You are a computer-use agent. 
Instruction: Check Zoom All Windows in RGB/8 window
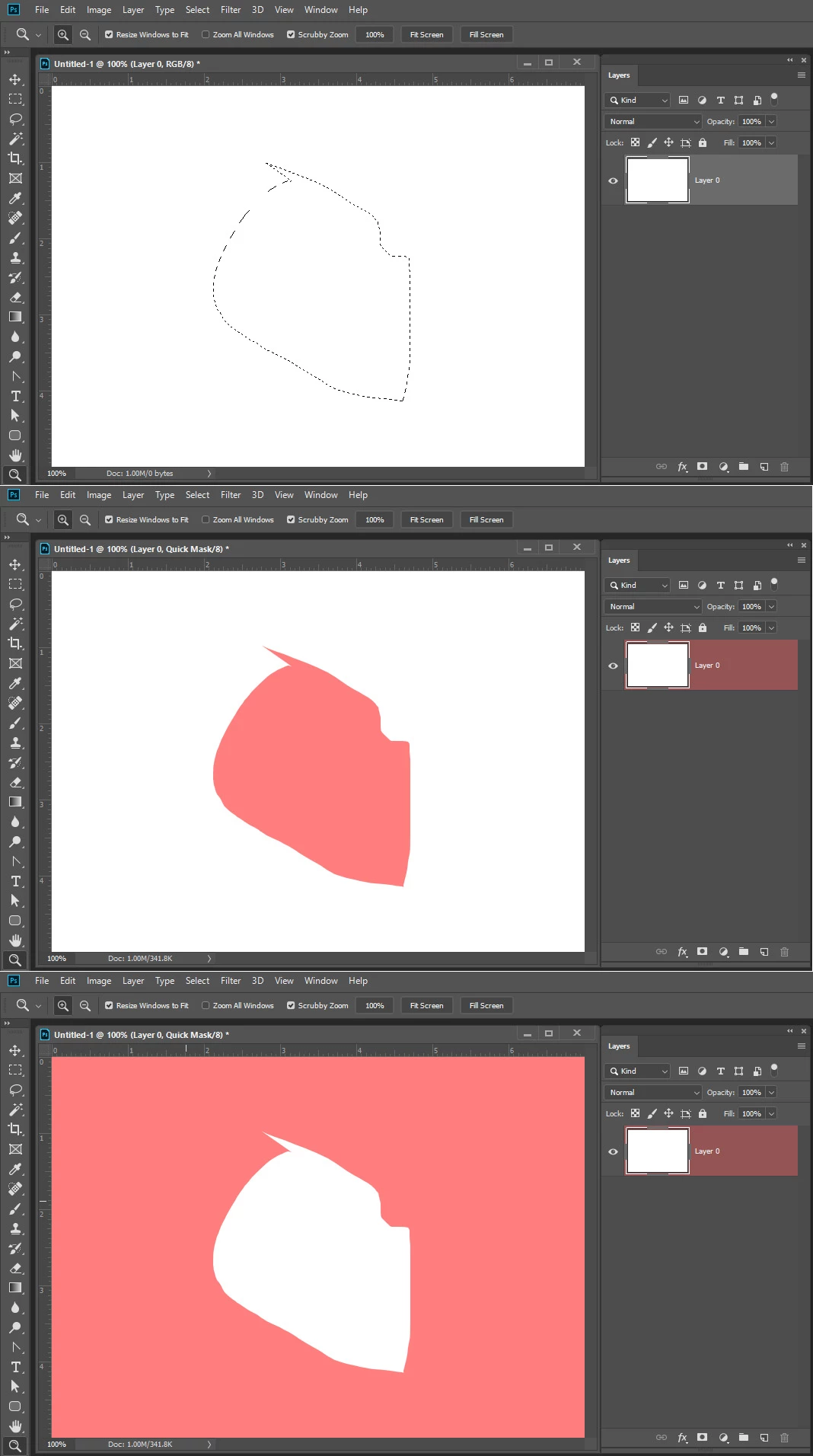coord(206,34)
